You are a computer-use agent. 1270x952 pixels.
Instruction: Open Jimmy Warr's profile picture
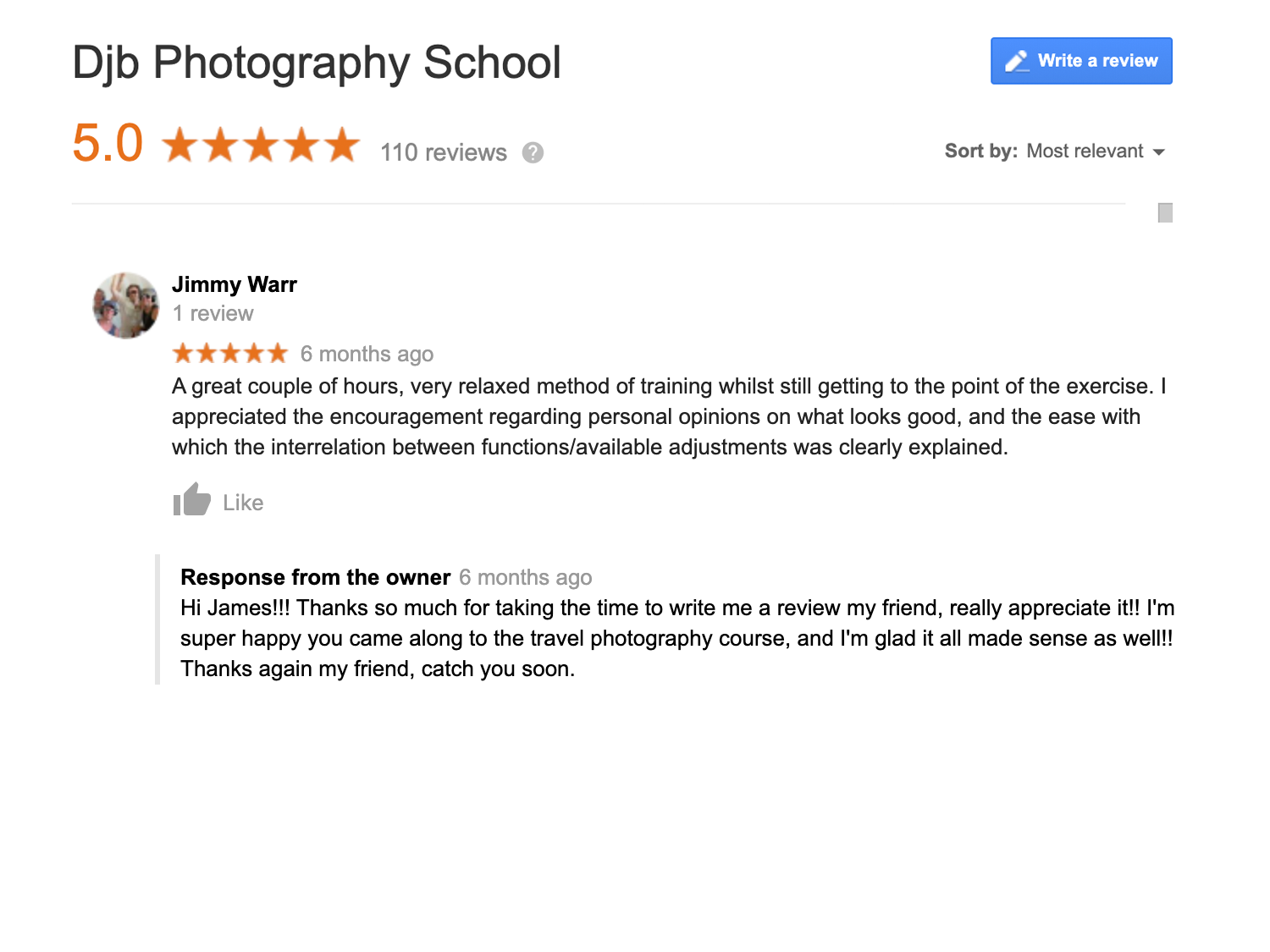click(126, 305)
